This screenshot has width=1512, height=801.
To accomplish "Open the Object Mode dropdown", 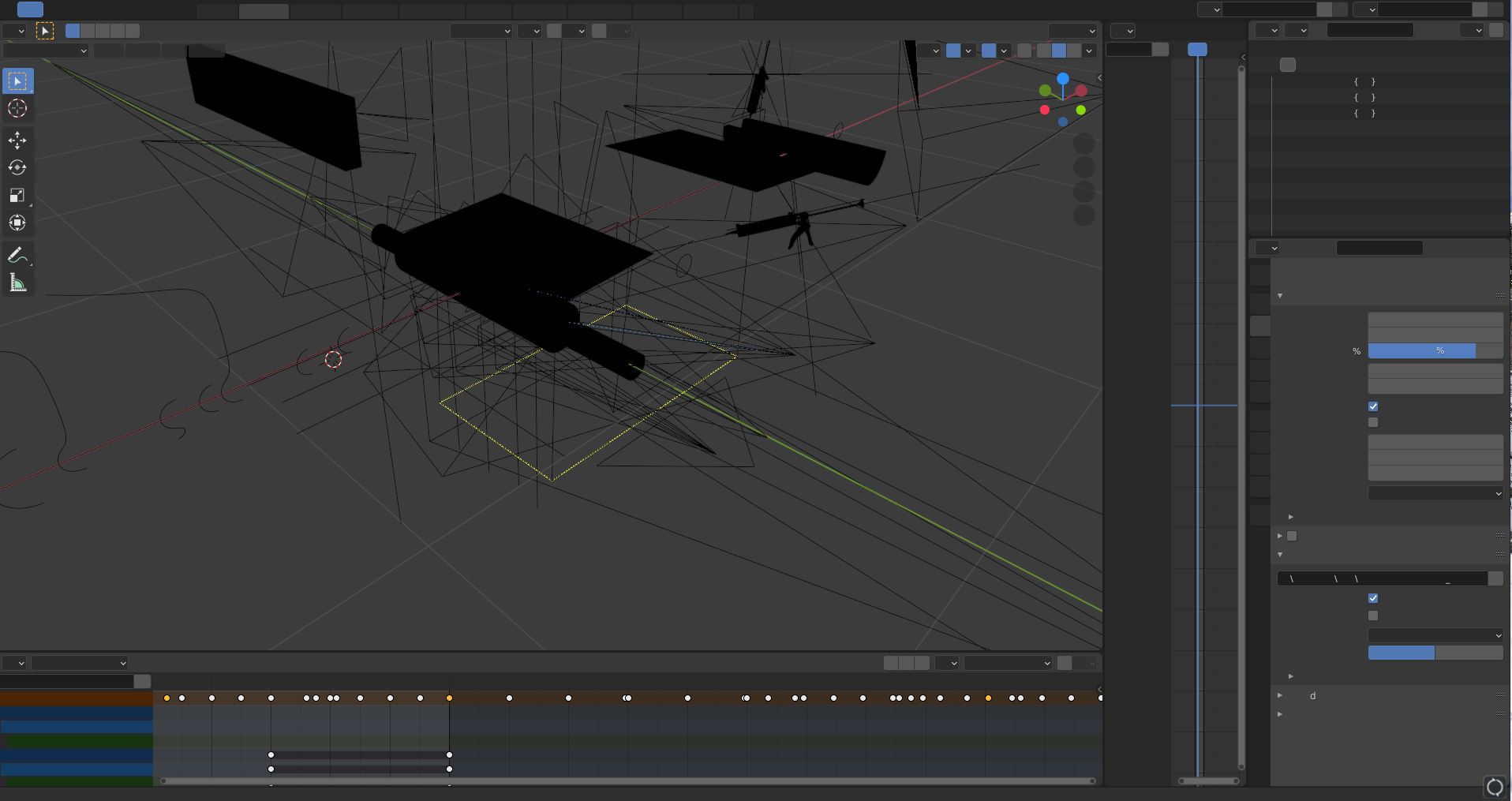I will [x=45, y=51].
